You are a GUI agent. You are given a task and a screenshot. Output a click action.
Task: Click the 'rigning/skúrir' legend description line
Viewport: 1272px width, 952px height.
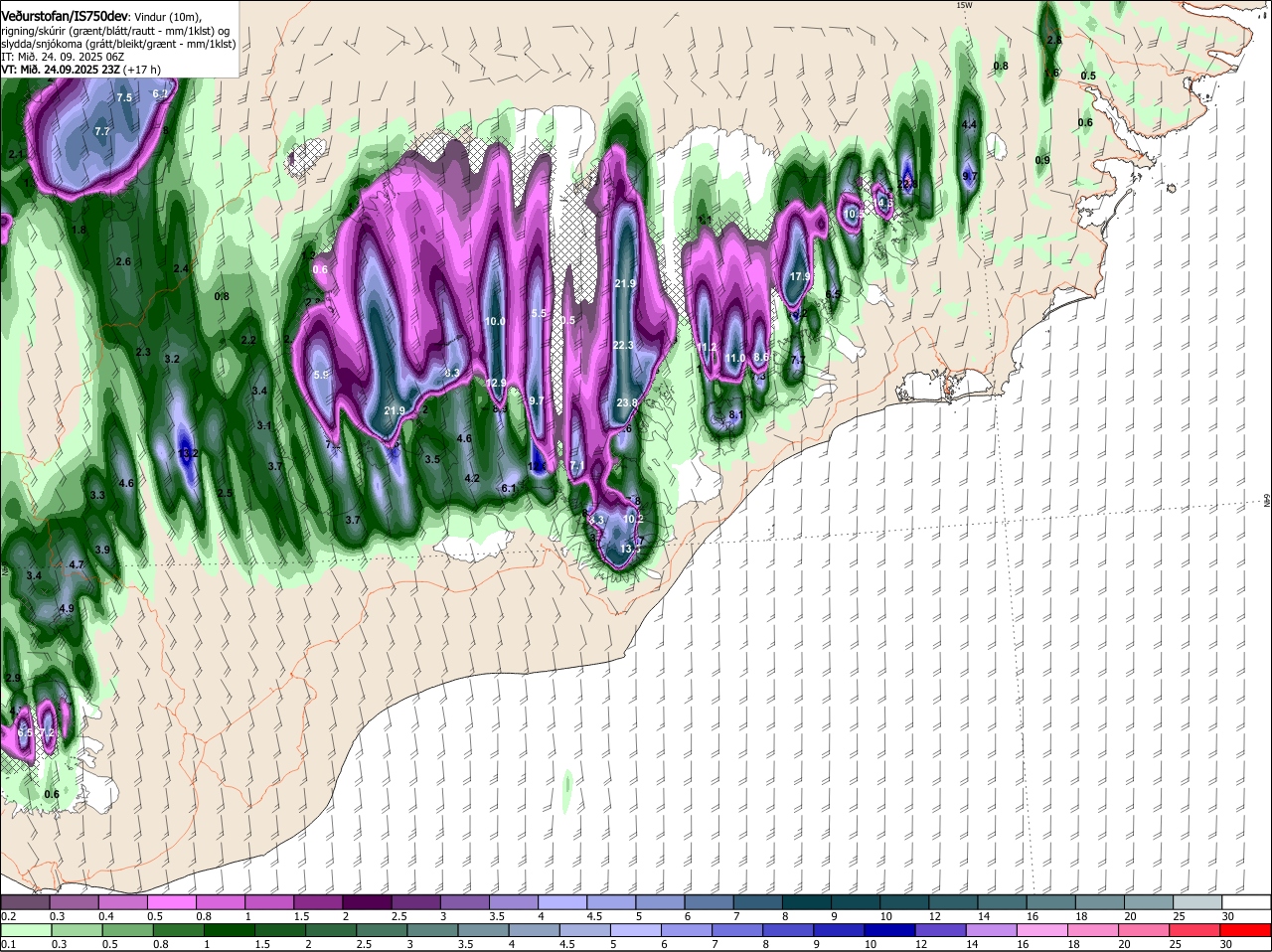(117, 31)
